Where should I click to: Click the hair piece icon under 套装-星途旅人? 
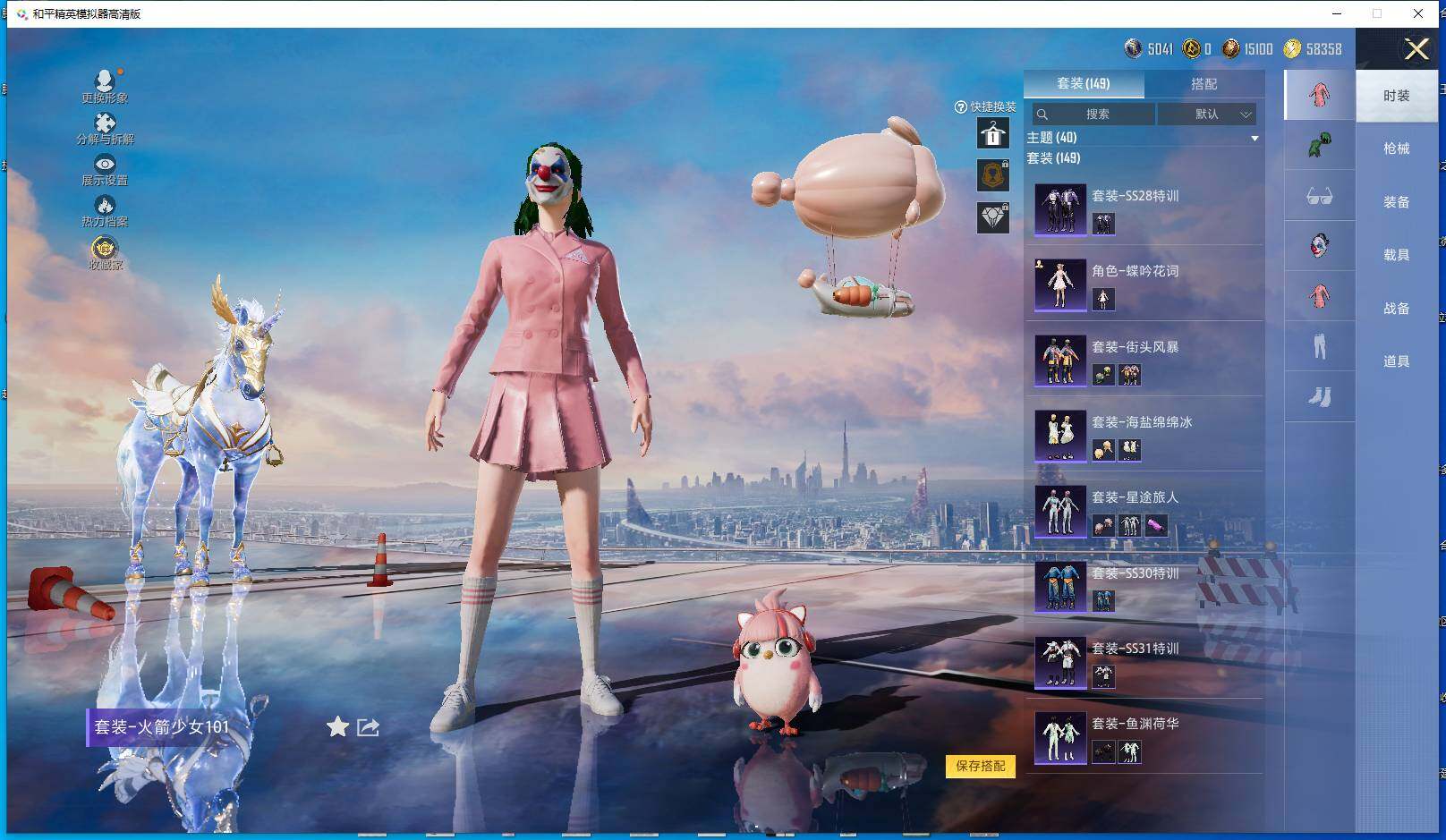point(1103,525)
